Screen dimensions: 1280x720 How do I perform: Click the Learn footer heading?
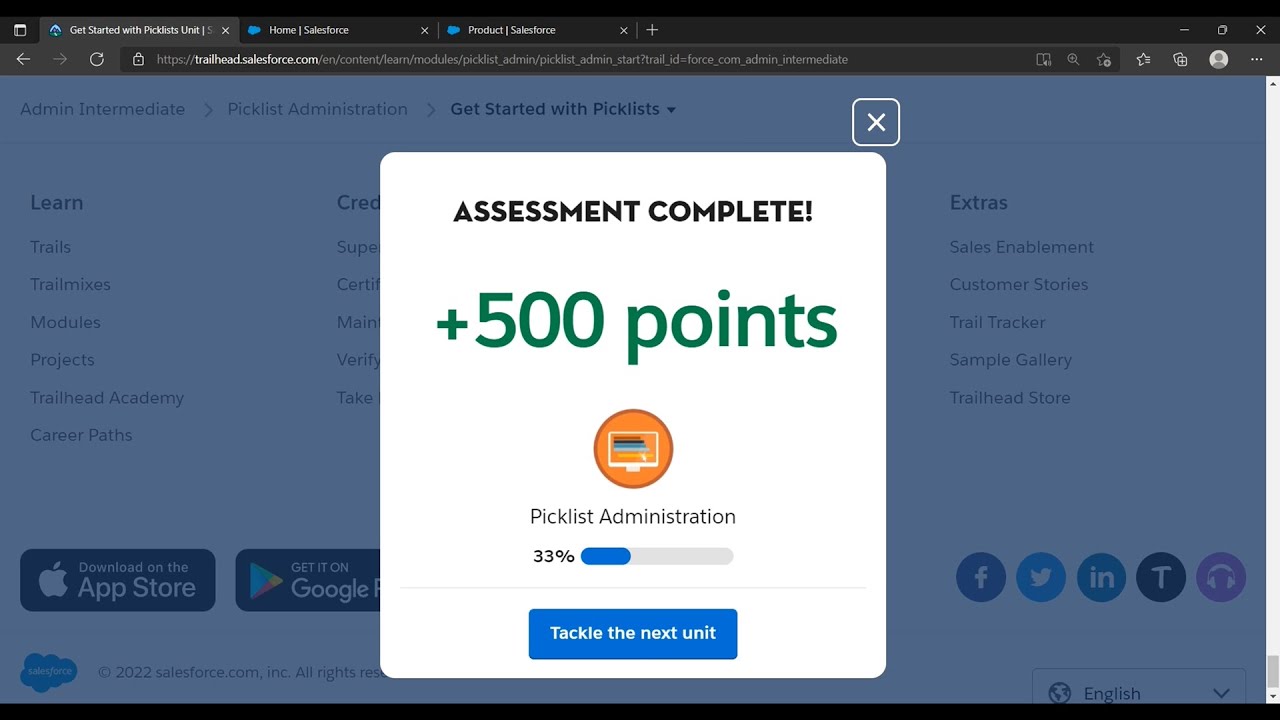click(x=57, y=202)
